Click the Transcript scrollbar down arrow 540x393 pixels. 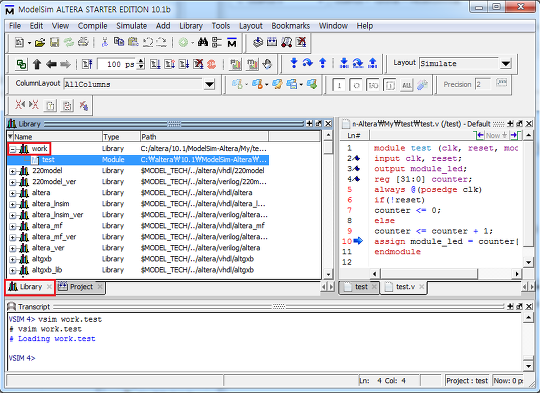tap(528, 365)
